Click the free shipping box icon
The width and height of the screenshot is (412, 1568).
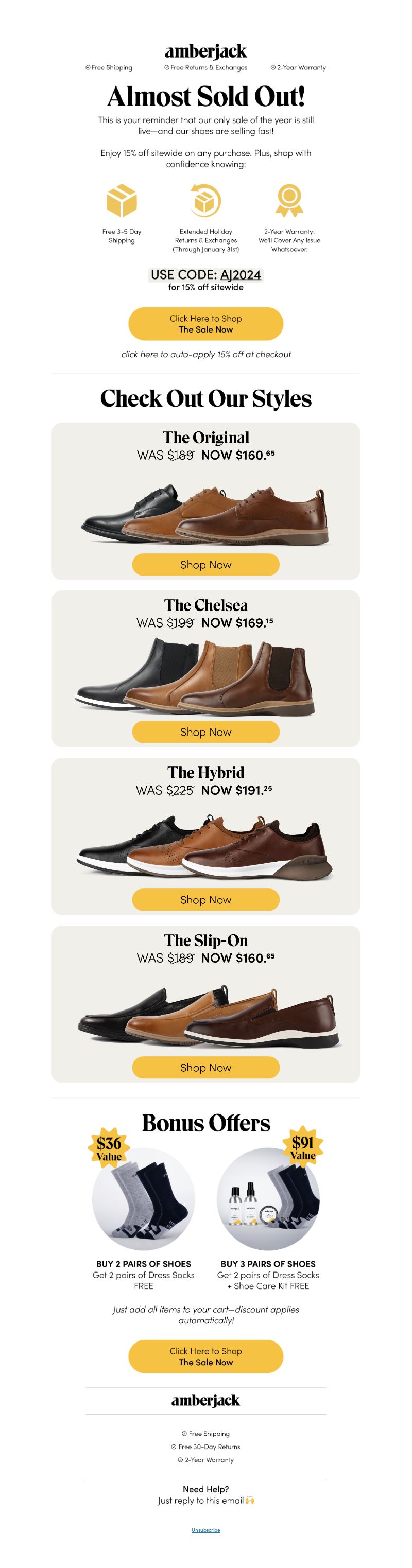pyautogui.click(x=122, y=201)
